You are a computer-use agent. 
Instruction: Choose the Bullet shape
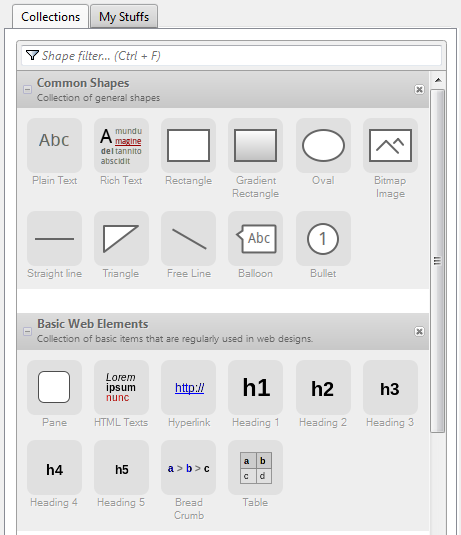(323, 245)
